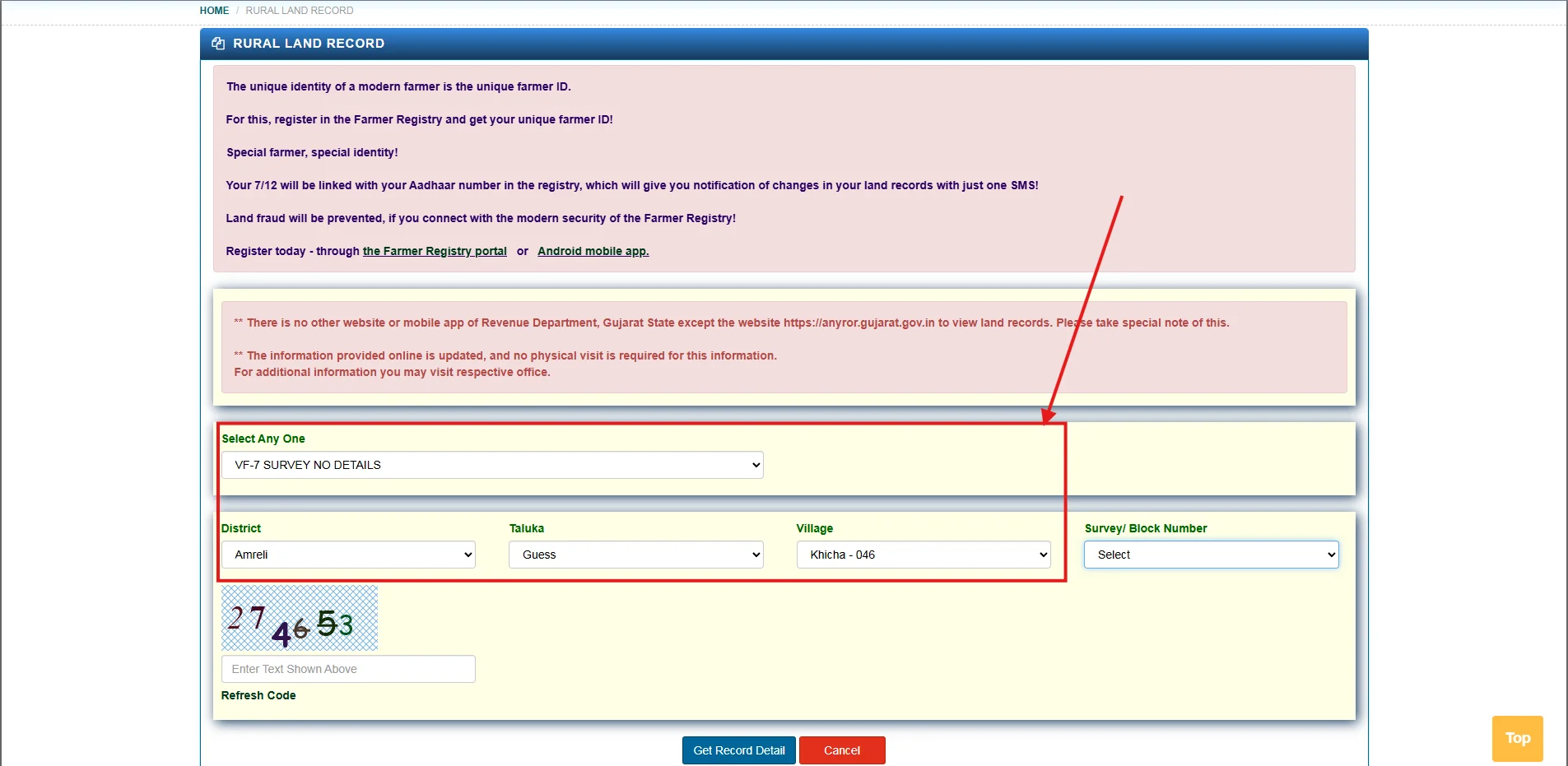Click the RURAL LAND RECORD breadcrumb text
Image resolution: width=1568 pixels, height=766 pixels.
coord(299,11)
